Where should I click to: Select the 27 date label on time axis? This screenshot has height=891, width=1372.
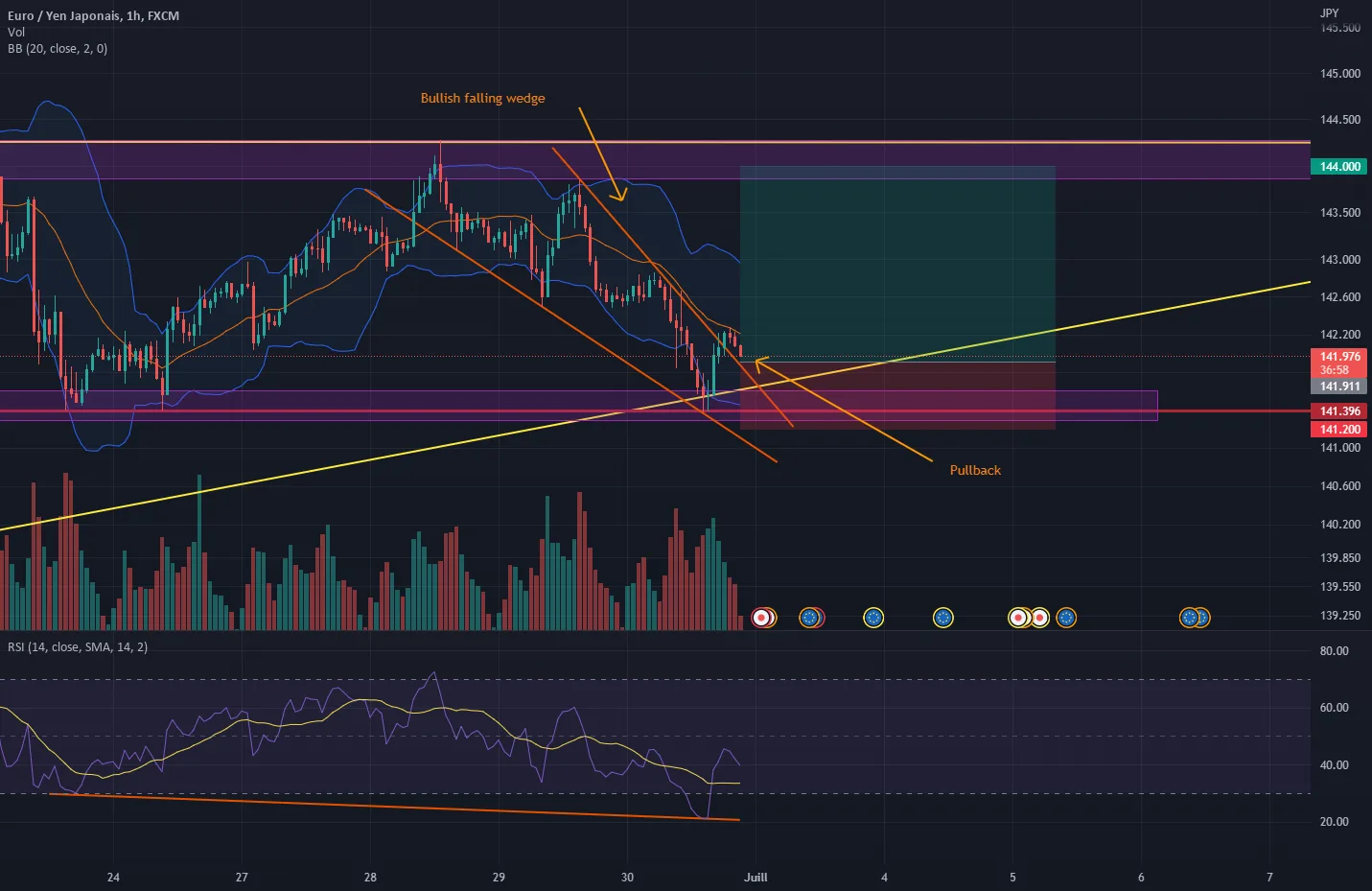242,878
